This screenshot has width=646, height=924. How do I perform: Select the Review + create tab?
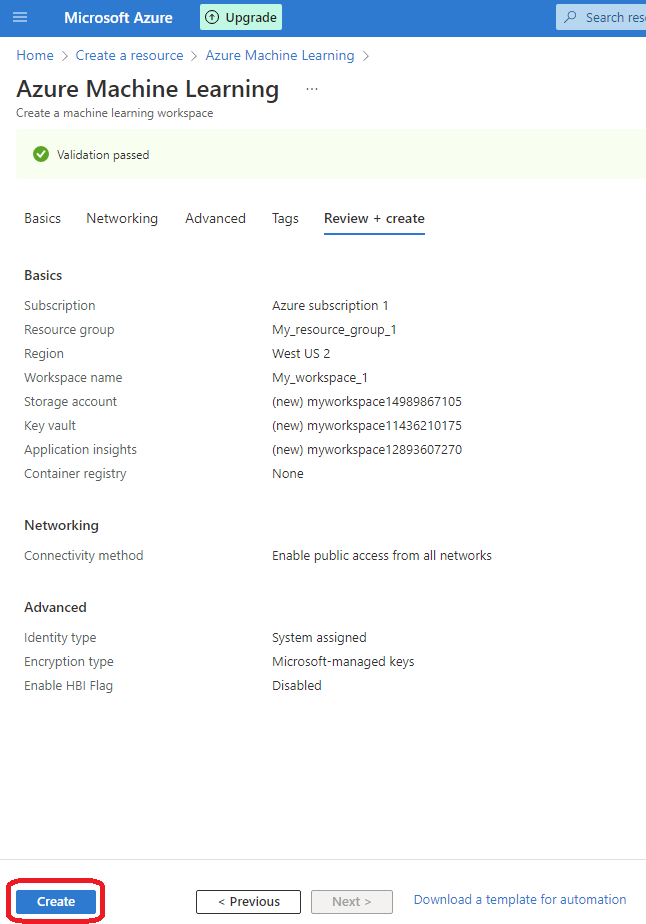click(x=374, y=219)
